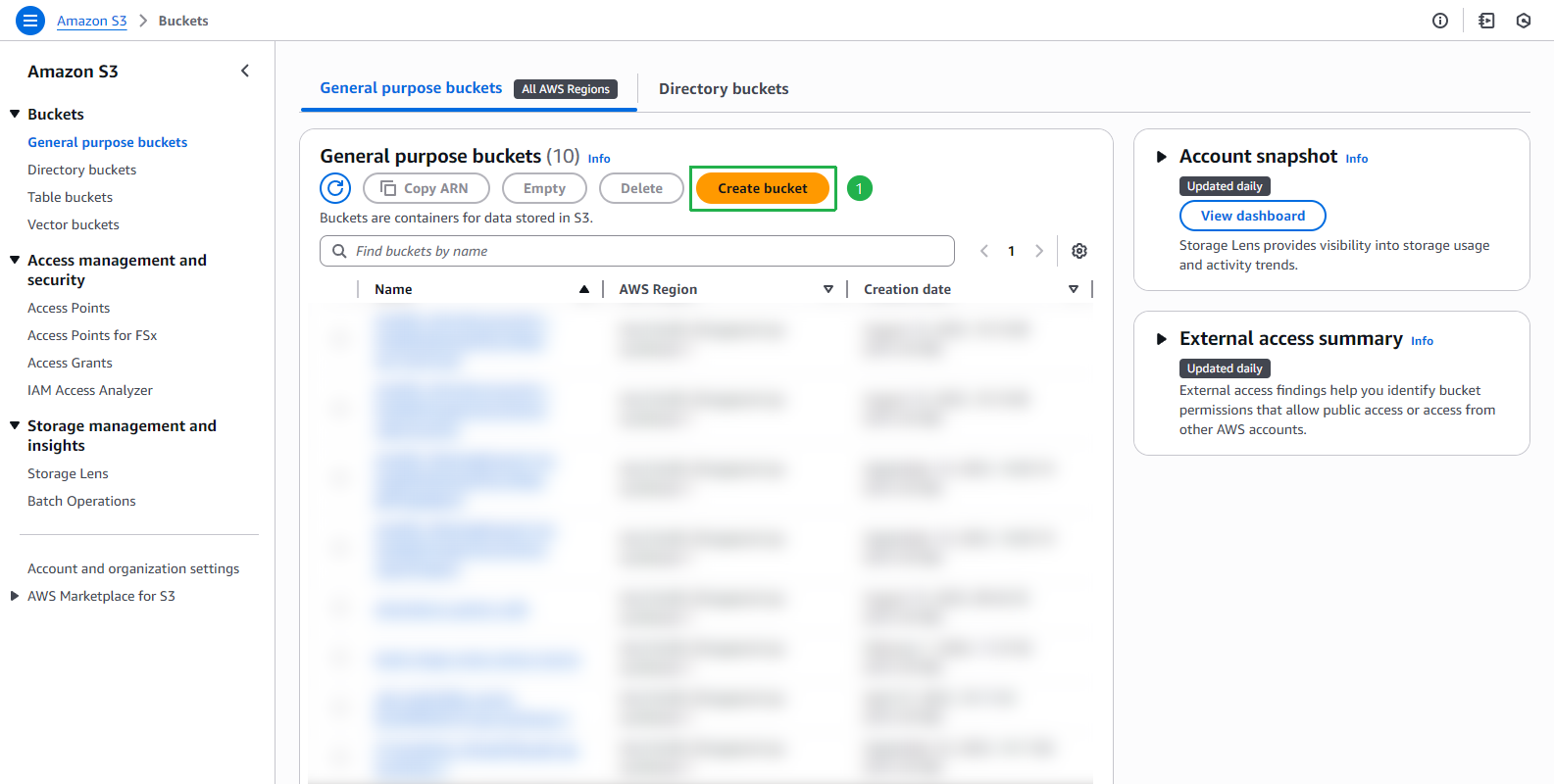Collapse the Buckets section in the sidebar
The image size is (1554, 784).
point(15,114)
